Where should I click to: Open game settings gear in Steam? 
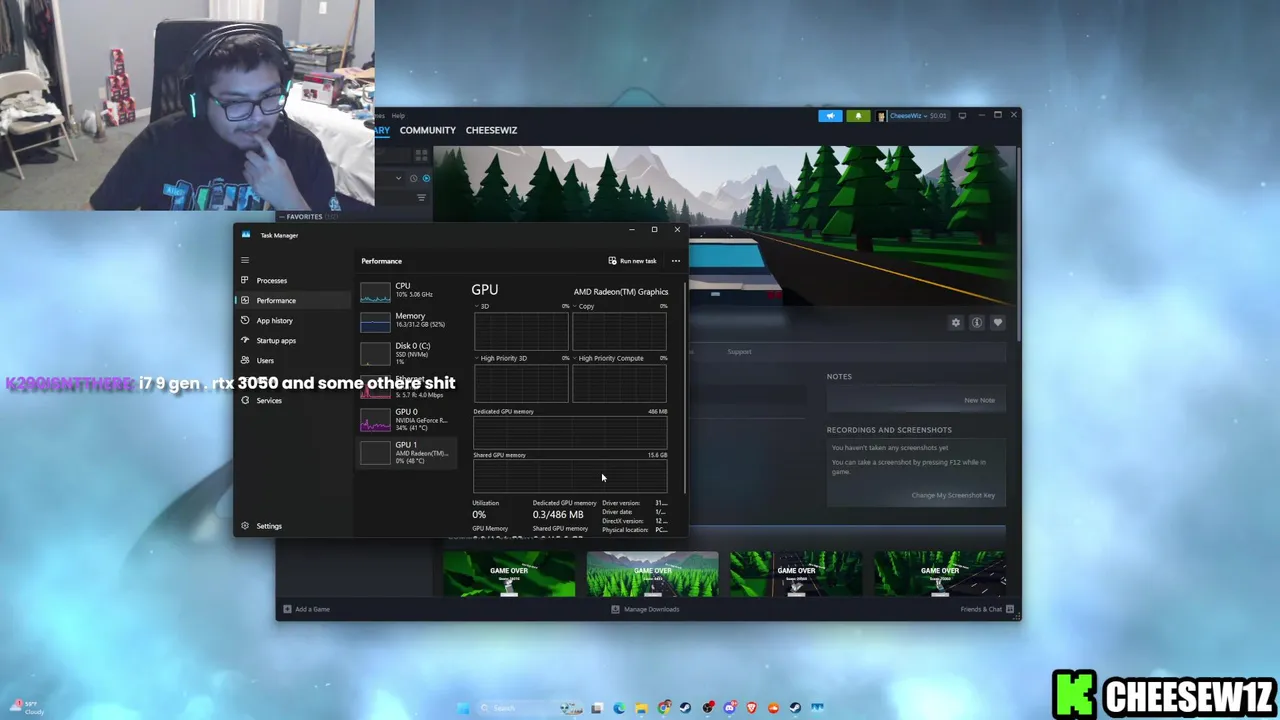tap(956, 322)
